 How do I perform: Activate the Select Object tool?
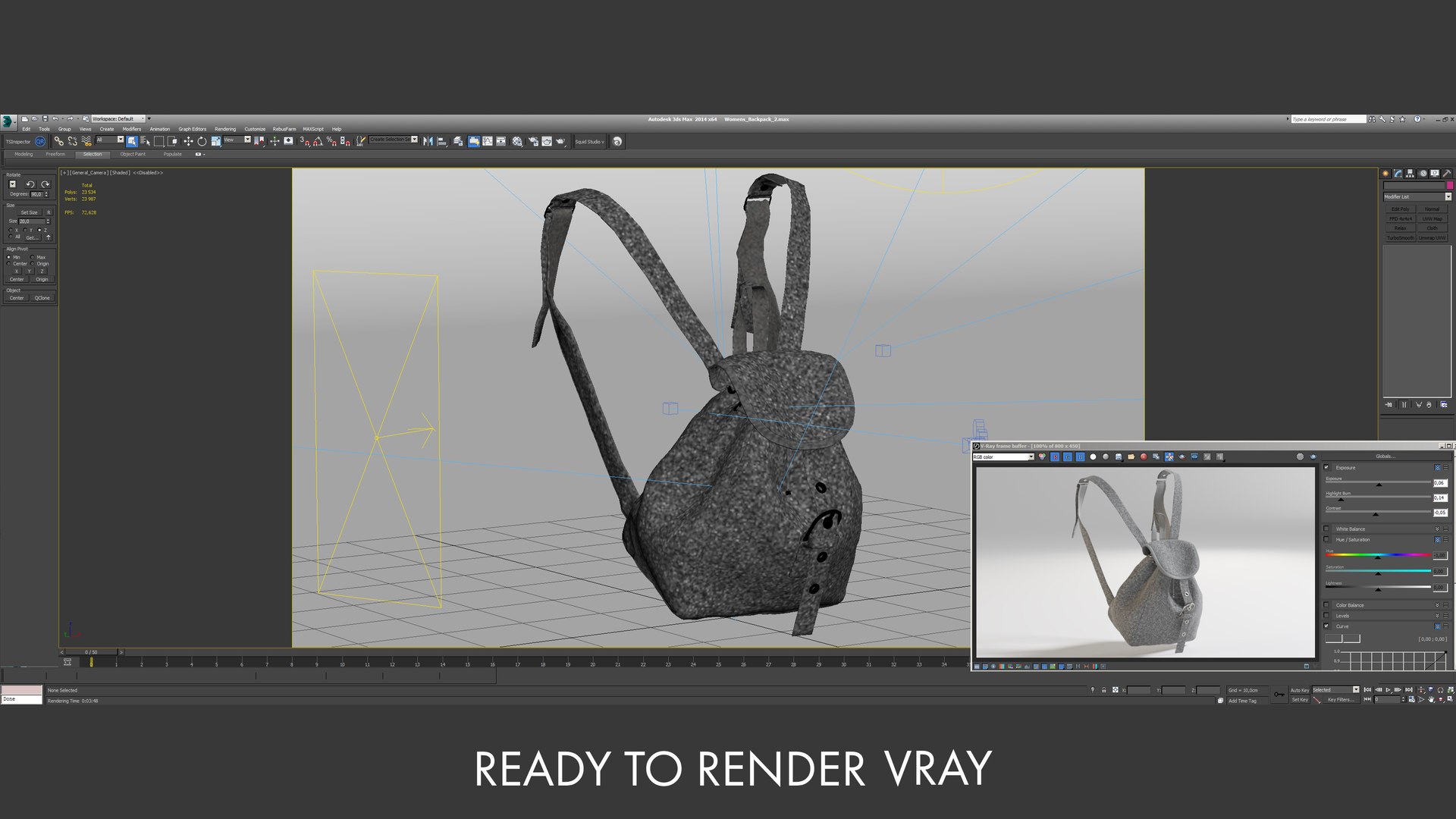pyautogui.click(x=132, y=141)
